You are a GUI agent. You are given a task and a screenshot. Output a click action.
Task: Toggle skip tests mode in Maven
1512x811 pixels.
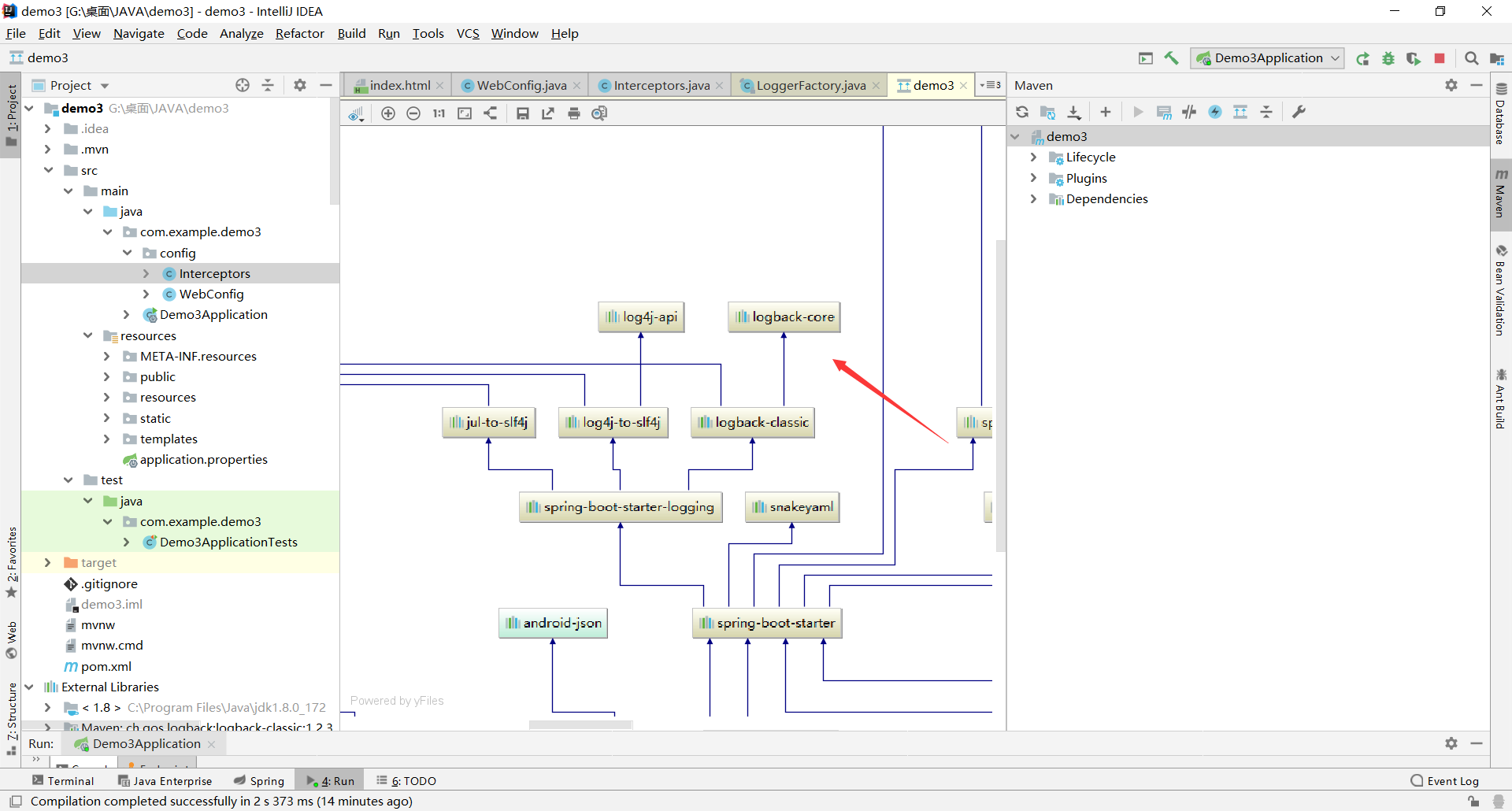pos(1215,112)
